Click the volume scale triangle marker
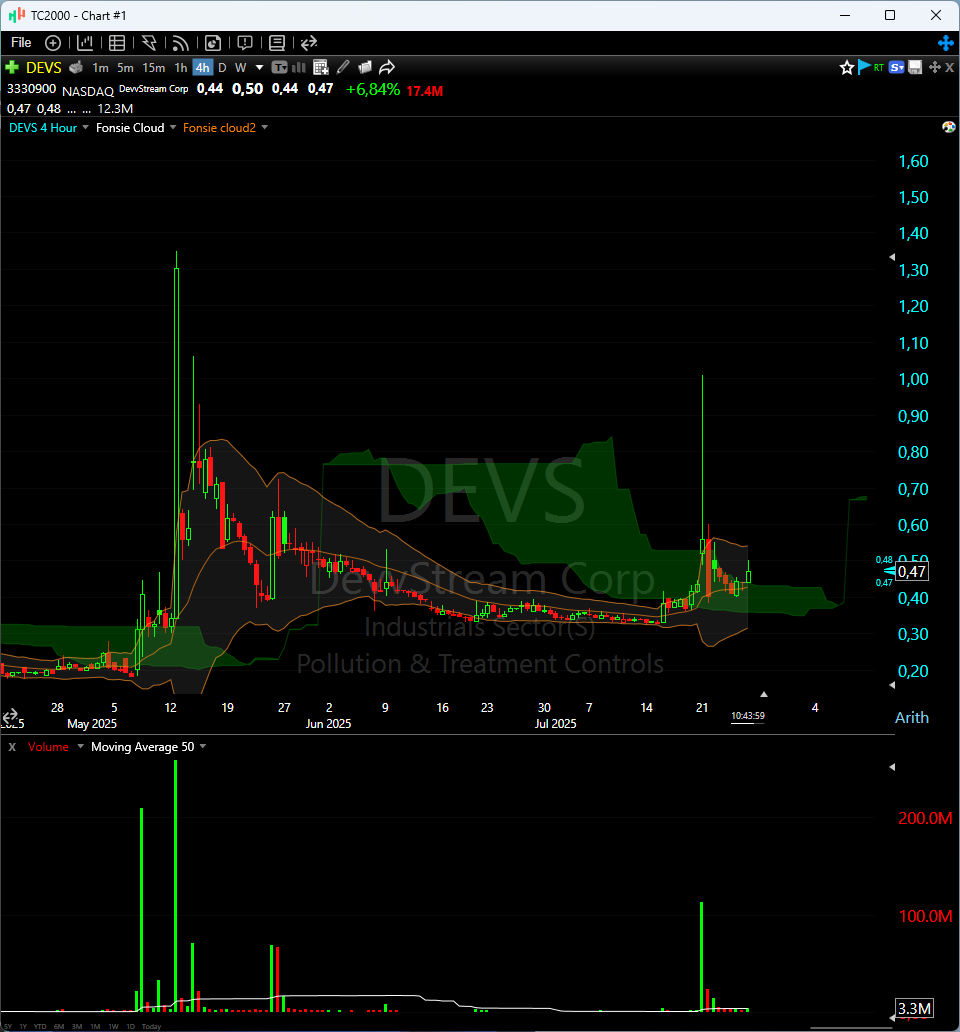Viewport: 960px width, 1032px height. point(892,767)
